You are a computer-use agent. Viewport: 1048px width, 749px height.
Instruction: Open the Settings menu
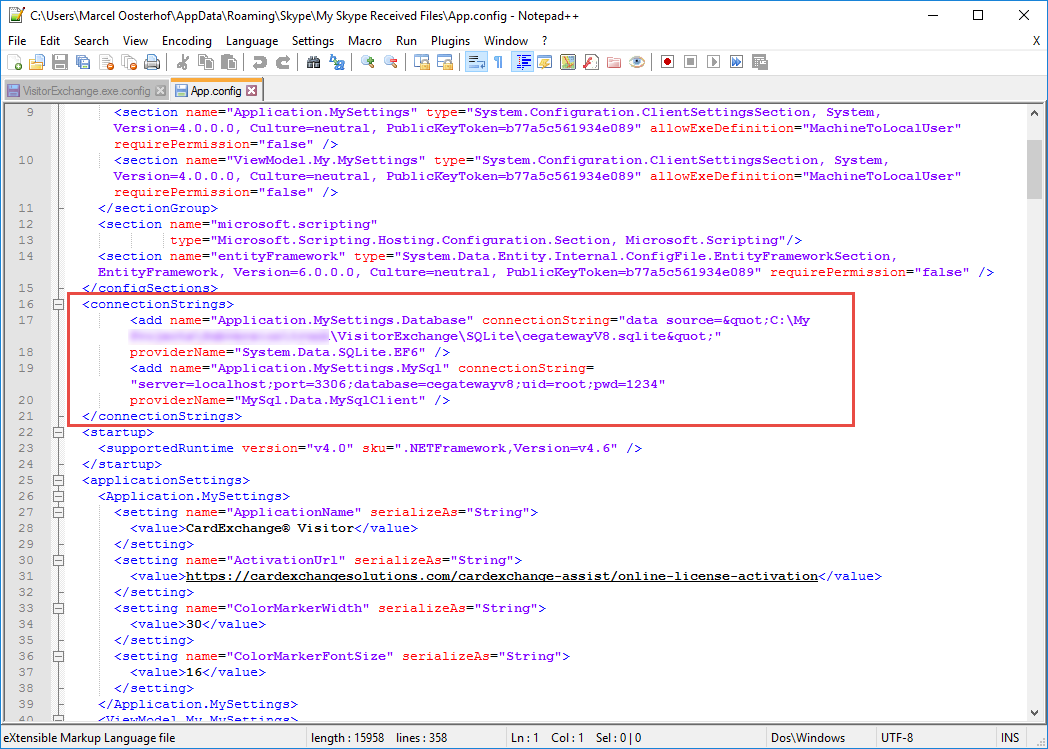point(312,41)
